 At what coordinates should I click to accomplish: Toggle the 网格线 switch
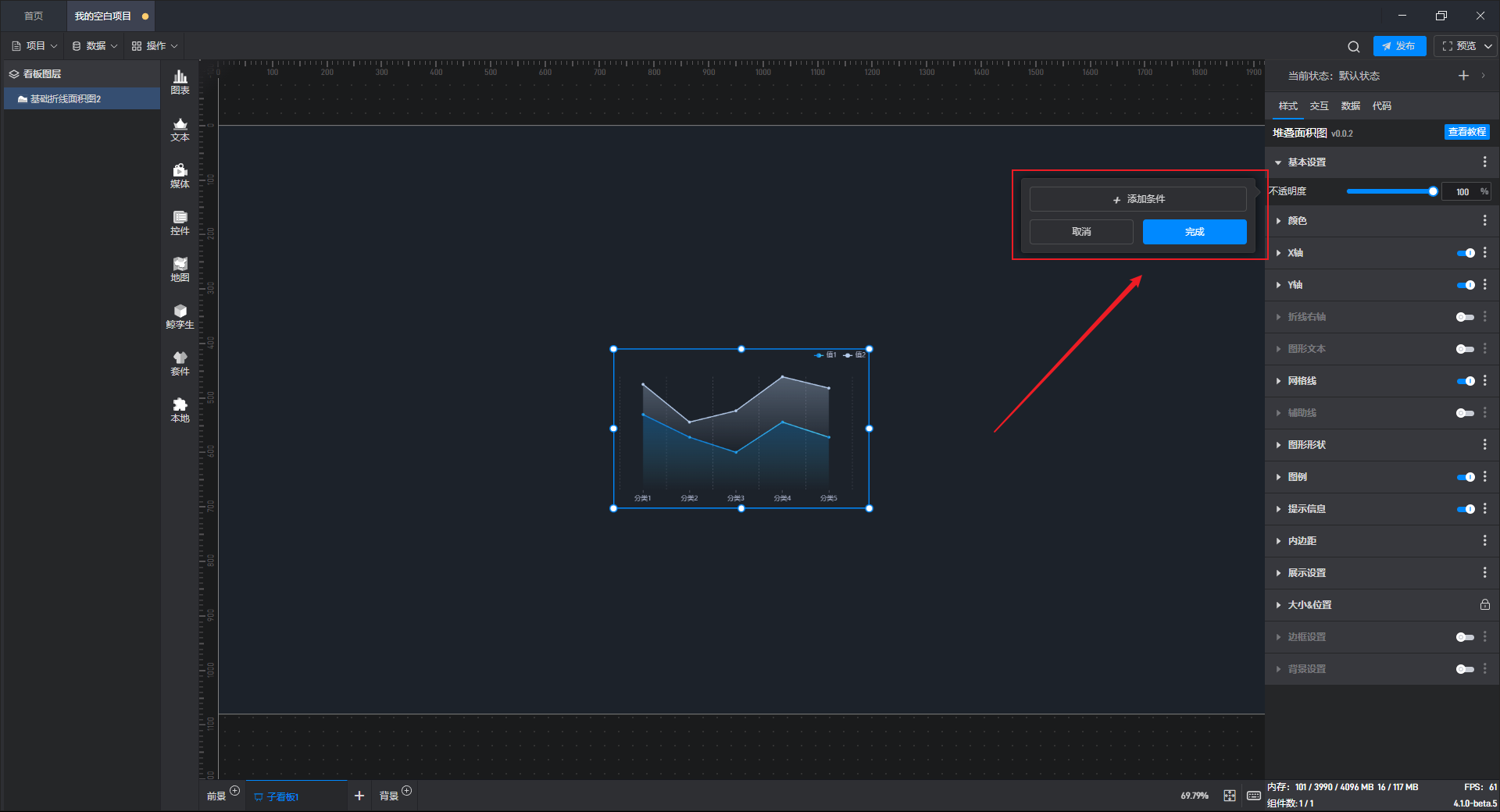point(1466,381)
